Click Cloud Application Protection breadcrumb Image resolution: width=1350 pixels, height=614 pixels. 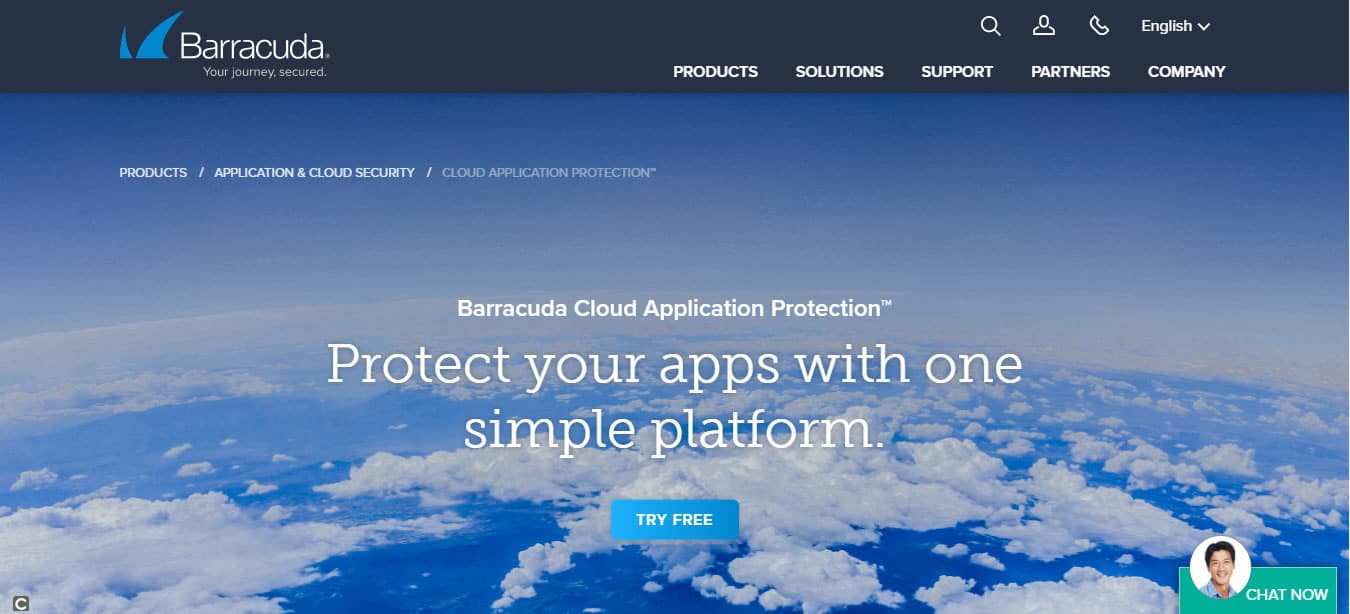[x=549, y=173]
